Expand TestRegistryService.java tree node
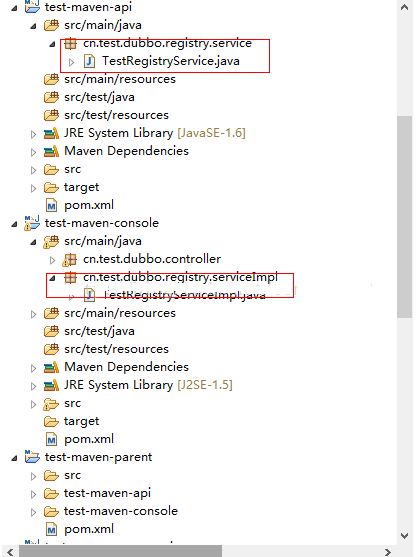 (x=71, y=62)
